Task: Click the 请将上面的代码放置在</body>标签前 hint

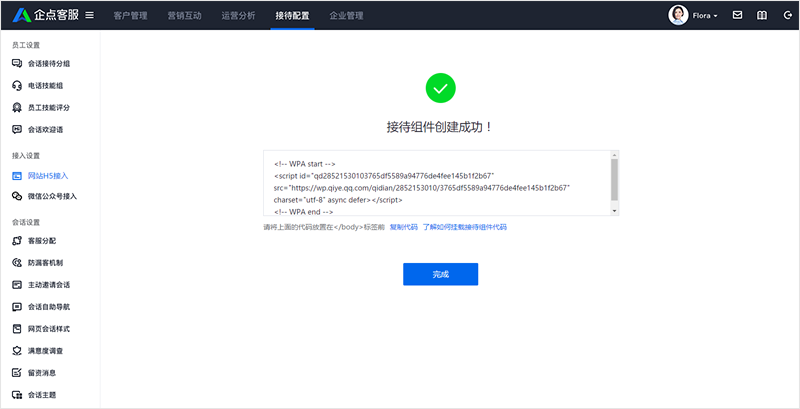Action: 324,227
